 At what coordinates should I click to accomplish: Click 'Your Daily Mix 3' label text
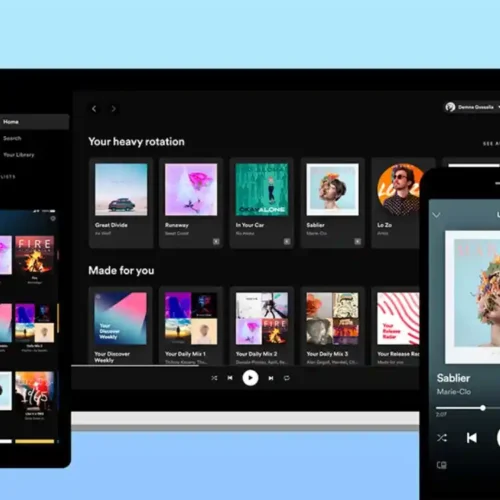pyautogui.click(x=327, y=354)
